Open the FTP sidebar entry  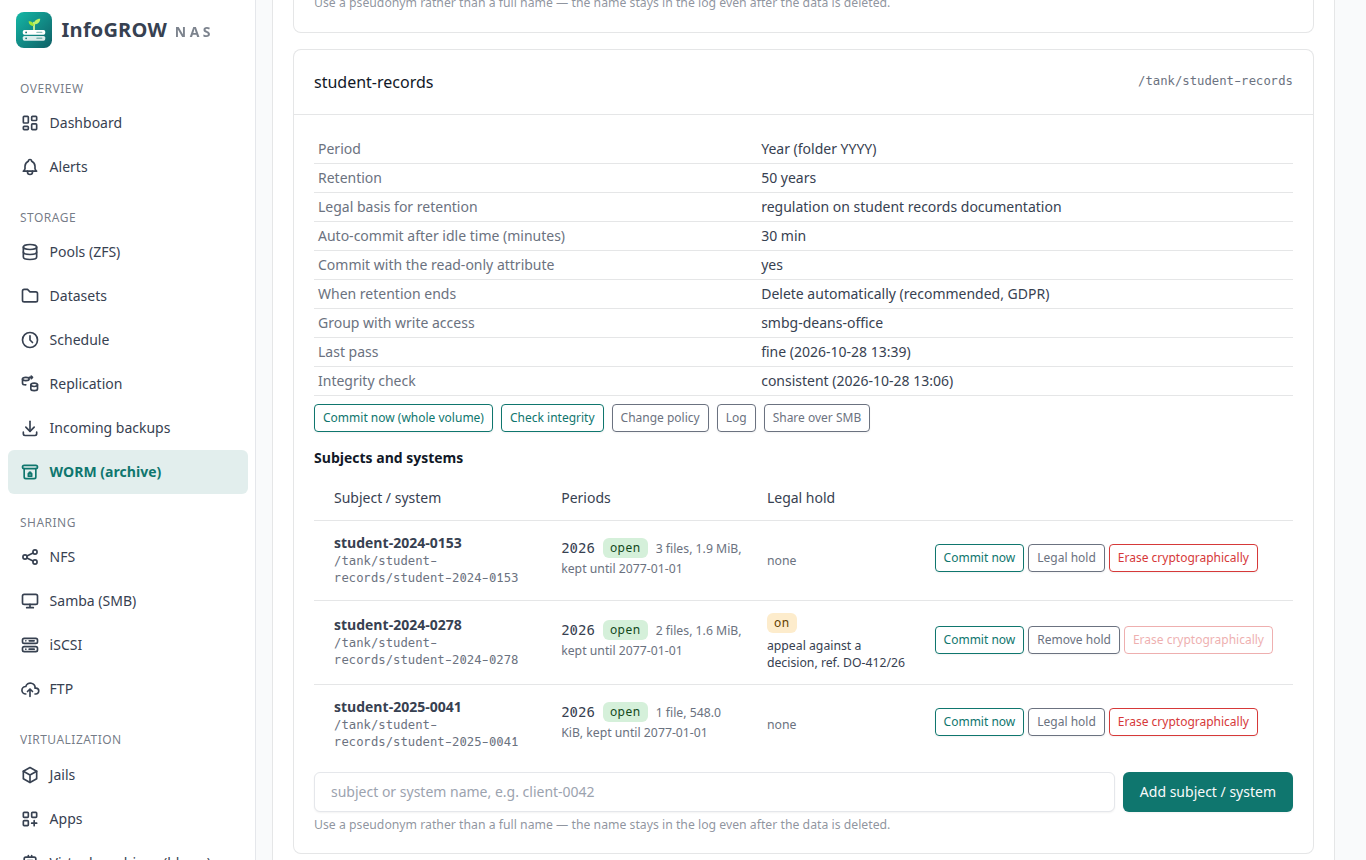(128, 689)
